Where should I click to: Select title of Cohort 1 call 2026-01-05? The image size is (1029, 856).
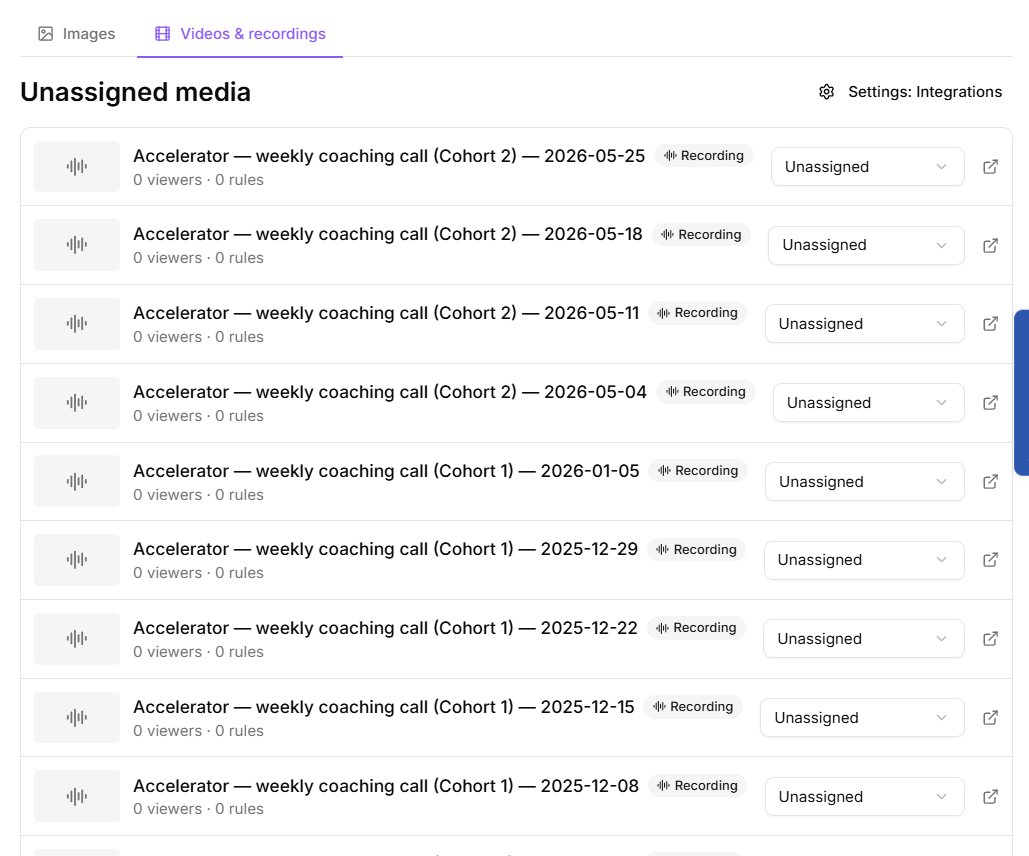pos(387,471)
